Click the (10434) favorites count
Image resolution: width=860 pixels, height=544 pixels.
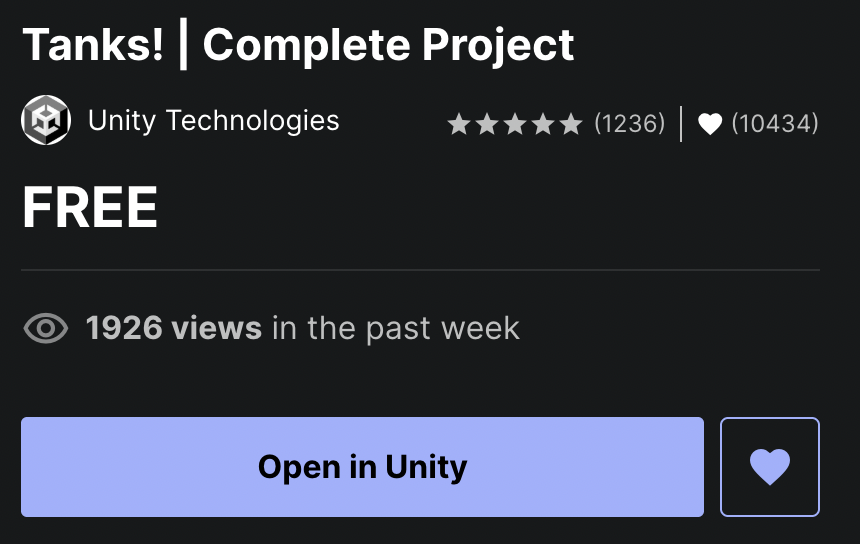coord(775,124)
